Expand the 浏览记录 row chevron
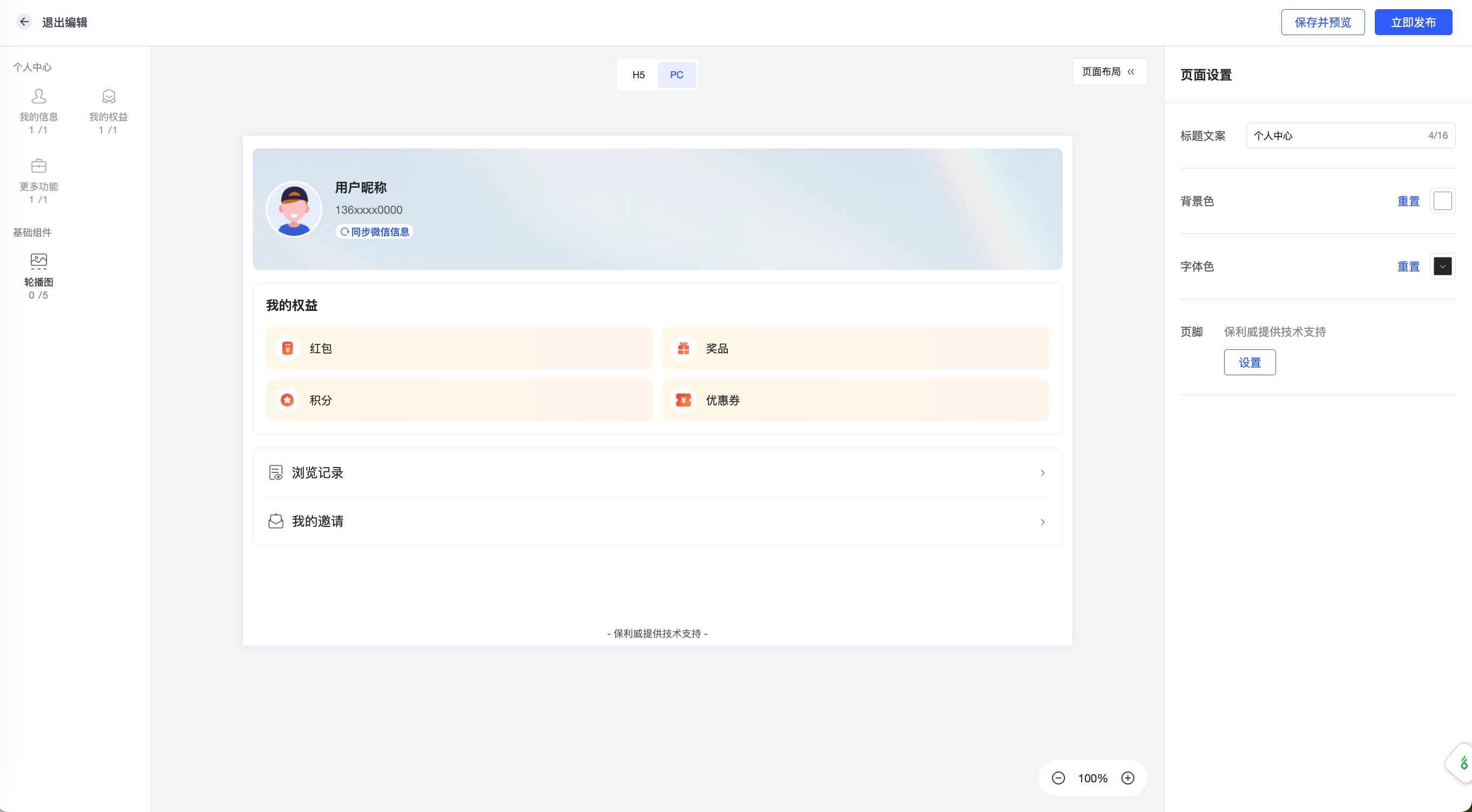Screen dimensions: 1472x812 coord(1042,472)
